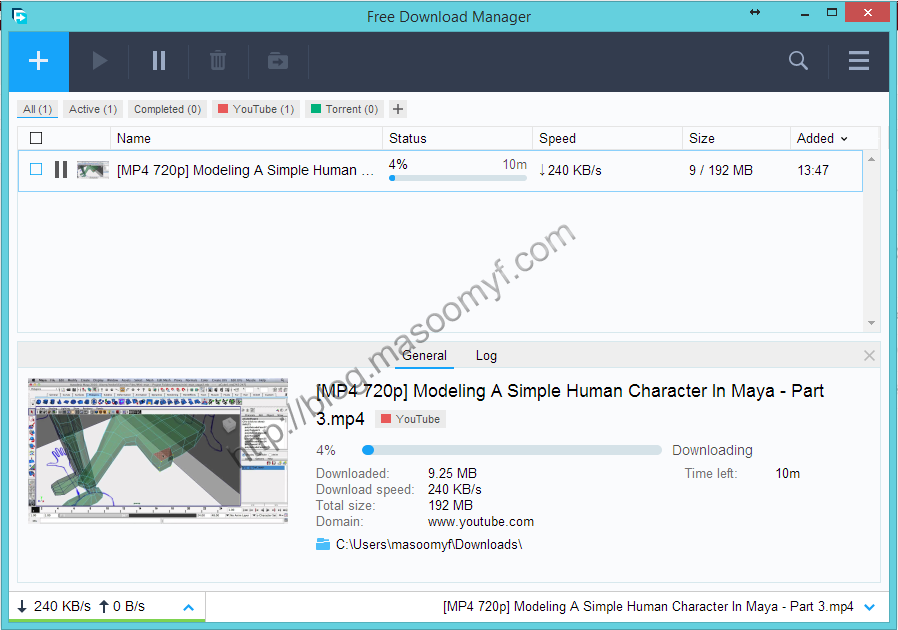Check the Modeling A Simple Human row checkbox
The height and width of the screenshot is (630, 898).
pos(36,169)
